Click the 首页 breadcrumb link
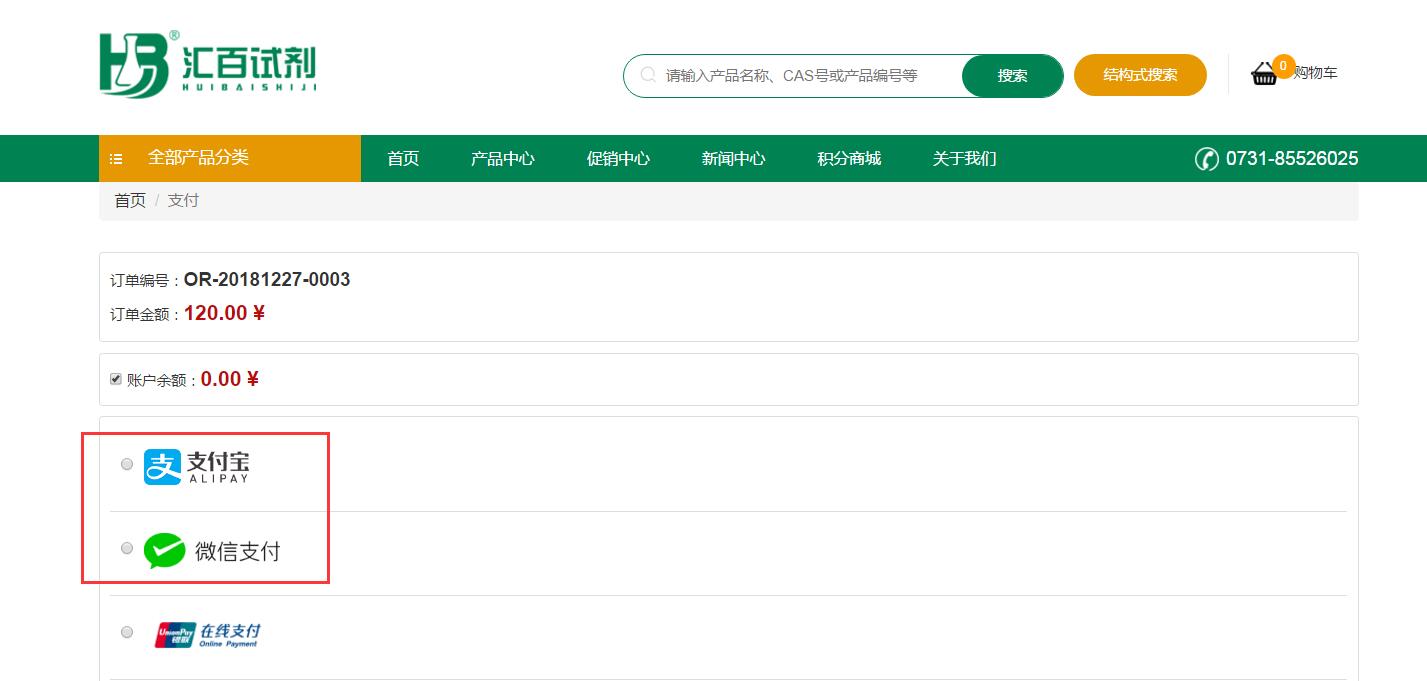 pyautogui.click(x=130, y=201)
